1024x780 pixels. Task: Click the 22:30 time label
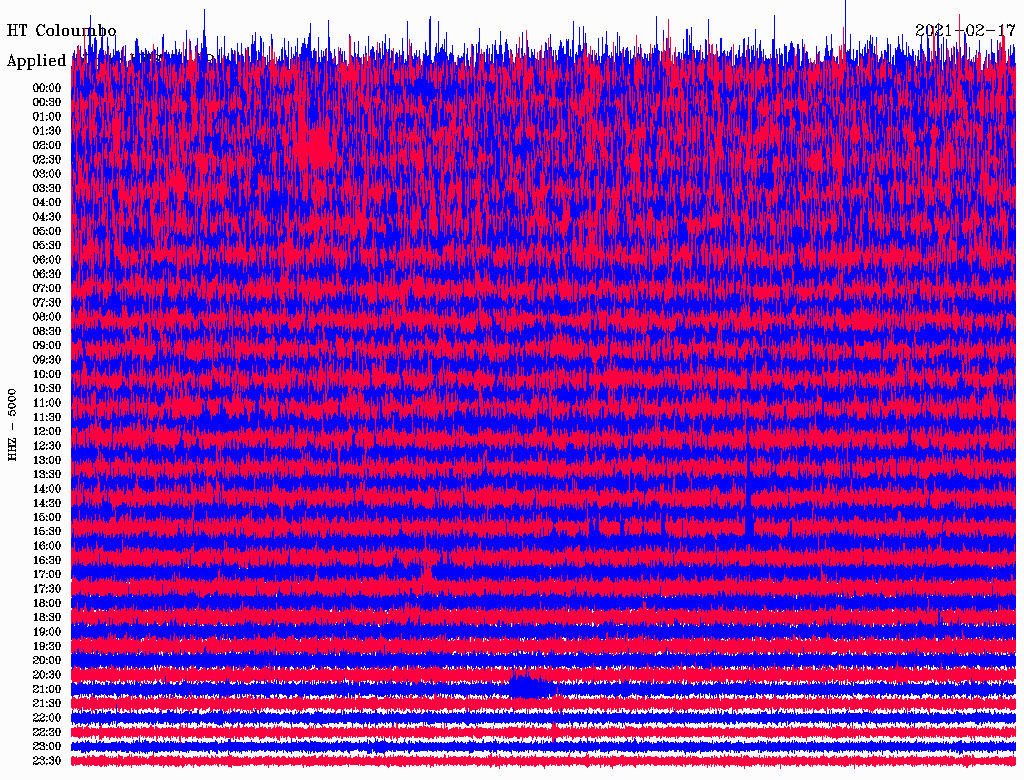(47, 732)
